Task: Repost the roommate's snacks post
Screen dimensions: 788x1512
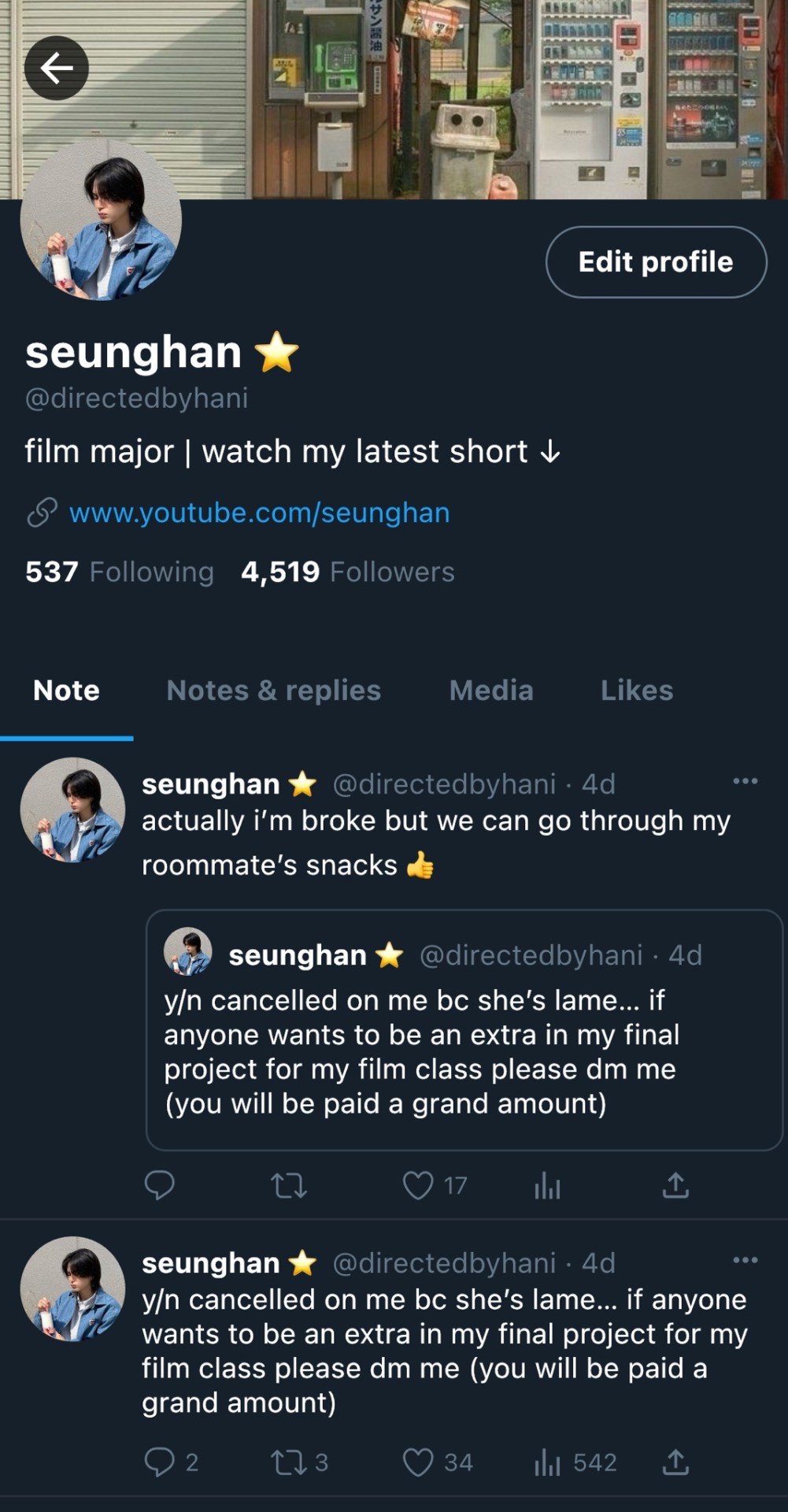Action: click(x=289, y=1185)
